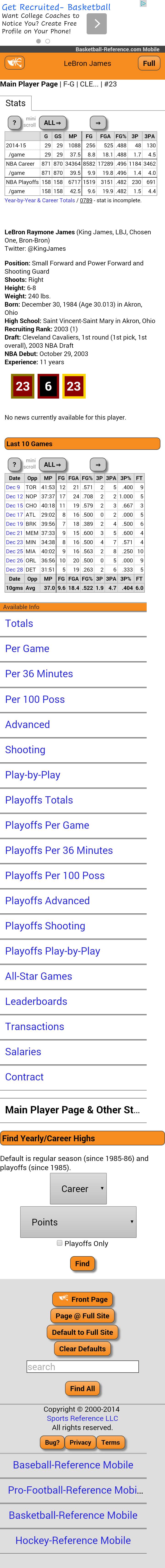The width and height of the screenshot is (165, 1568).
Task: Open the Playoffs Advanced menu item
Action: tap(47, 900)
